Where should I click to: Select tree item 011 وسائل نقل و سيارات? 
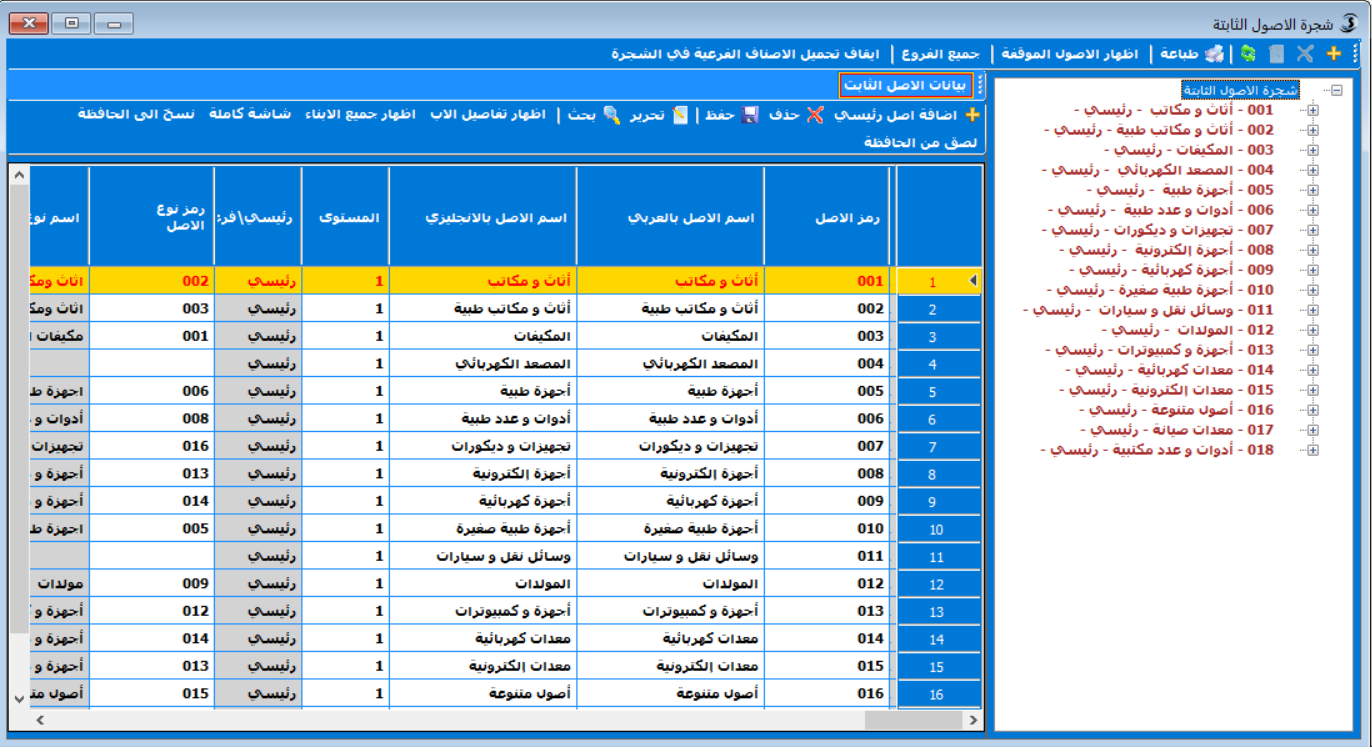click(x=1148, y=310)
